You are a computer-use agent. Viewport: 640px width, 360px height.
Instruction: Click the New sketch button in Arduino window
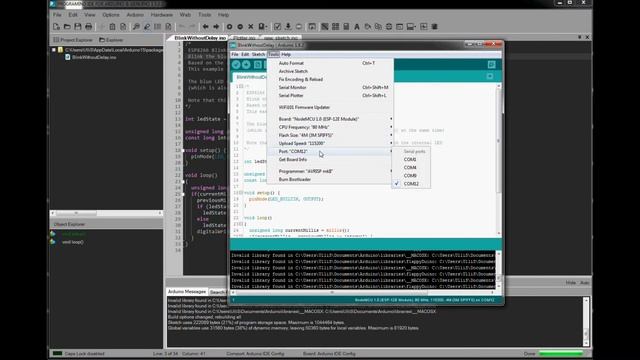tap(258, 64)
